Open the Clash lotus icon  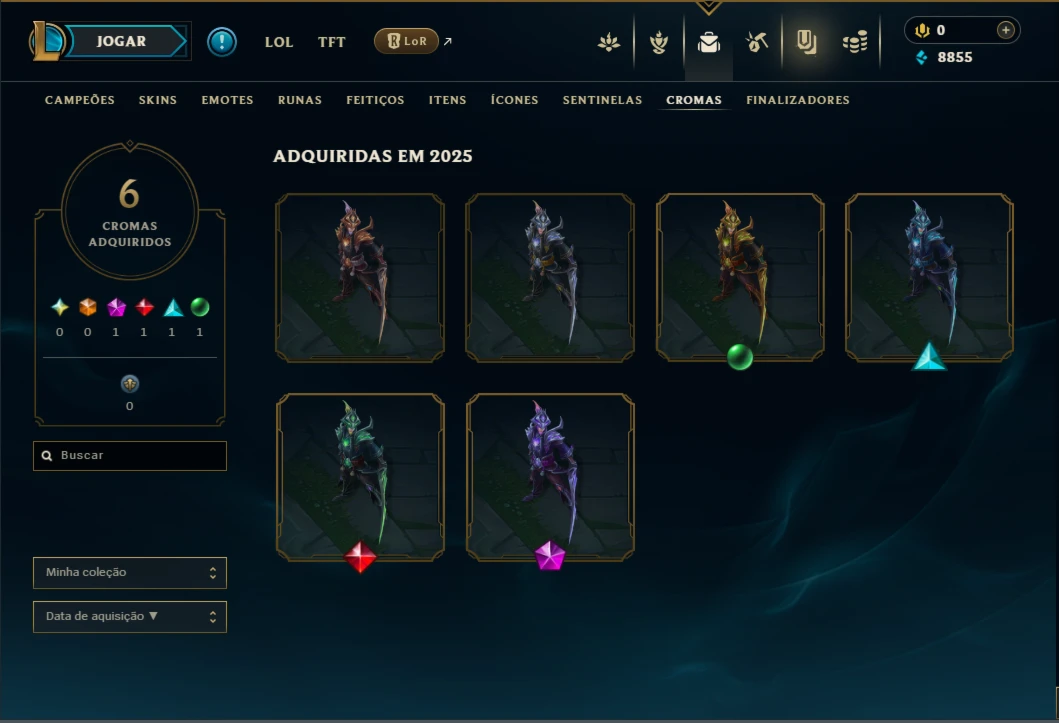click(609, 43)
